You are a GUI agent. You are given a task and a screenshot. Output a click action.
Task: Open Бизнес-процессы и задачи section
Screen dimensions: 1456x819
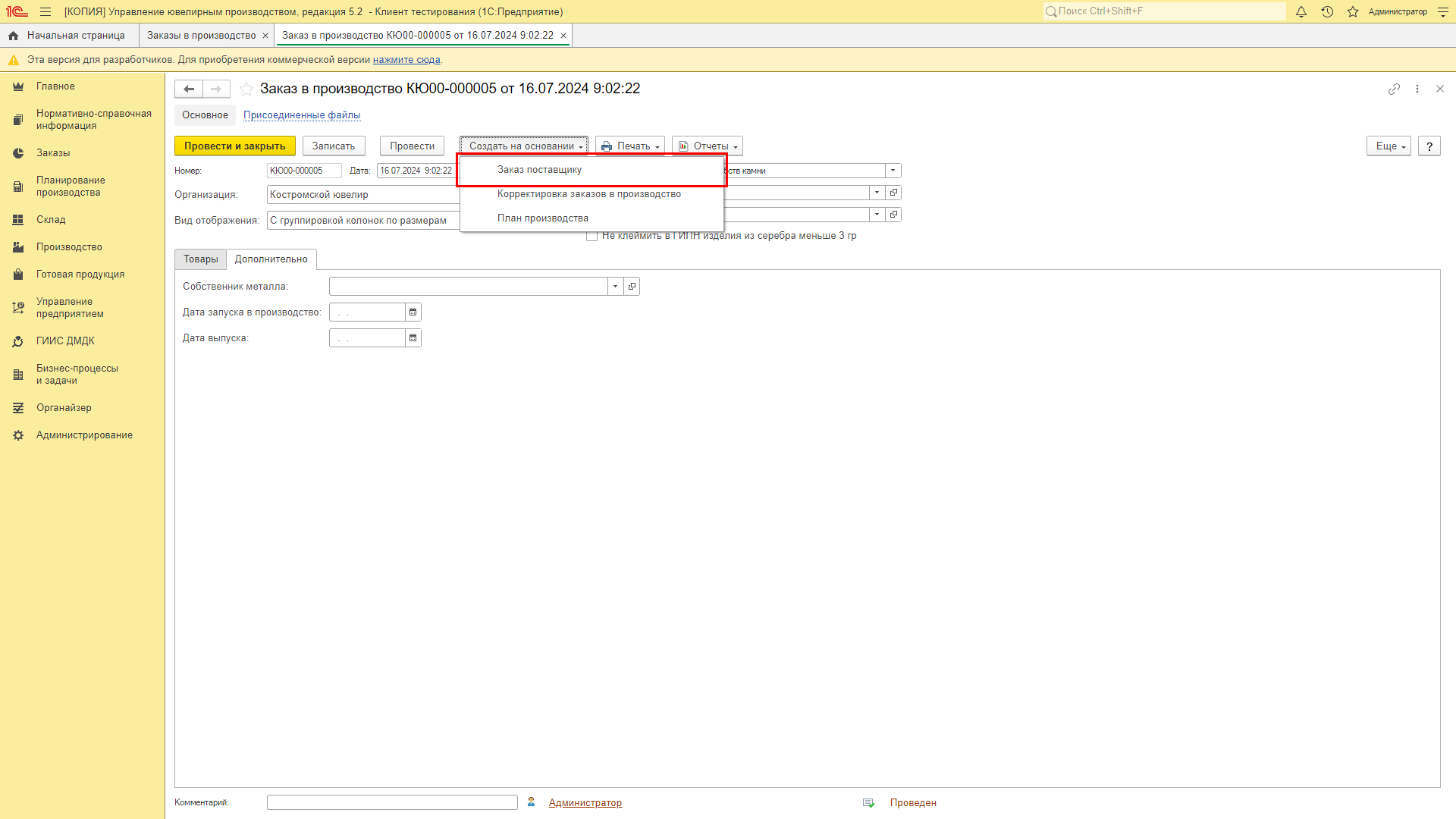pos(77,375)
